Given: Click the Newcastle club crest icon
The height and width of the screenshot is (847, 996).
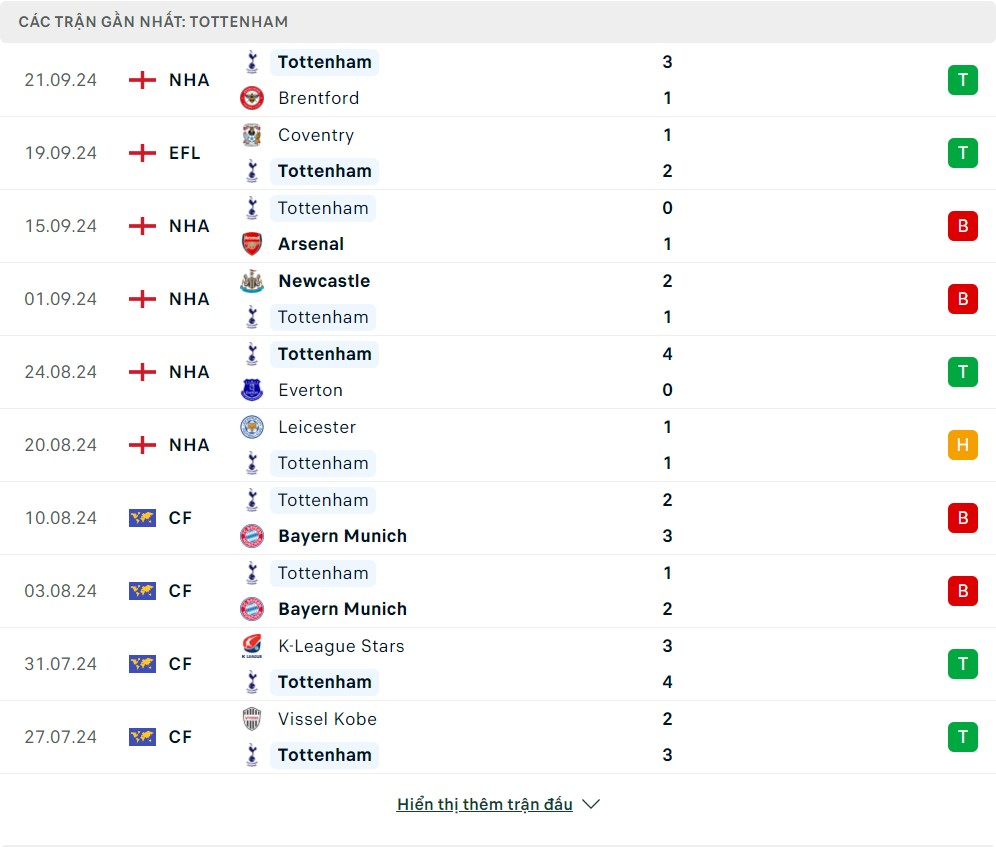Looking at the screenshot, I should pos(252,281).
